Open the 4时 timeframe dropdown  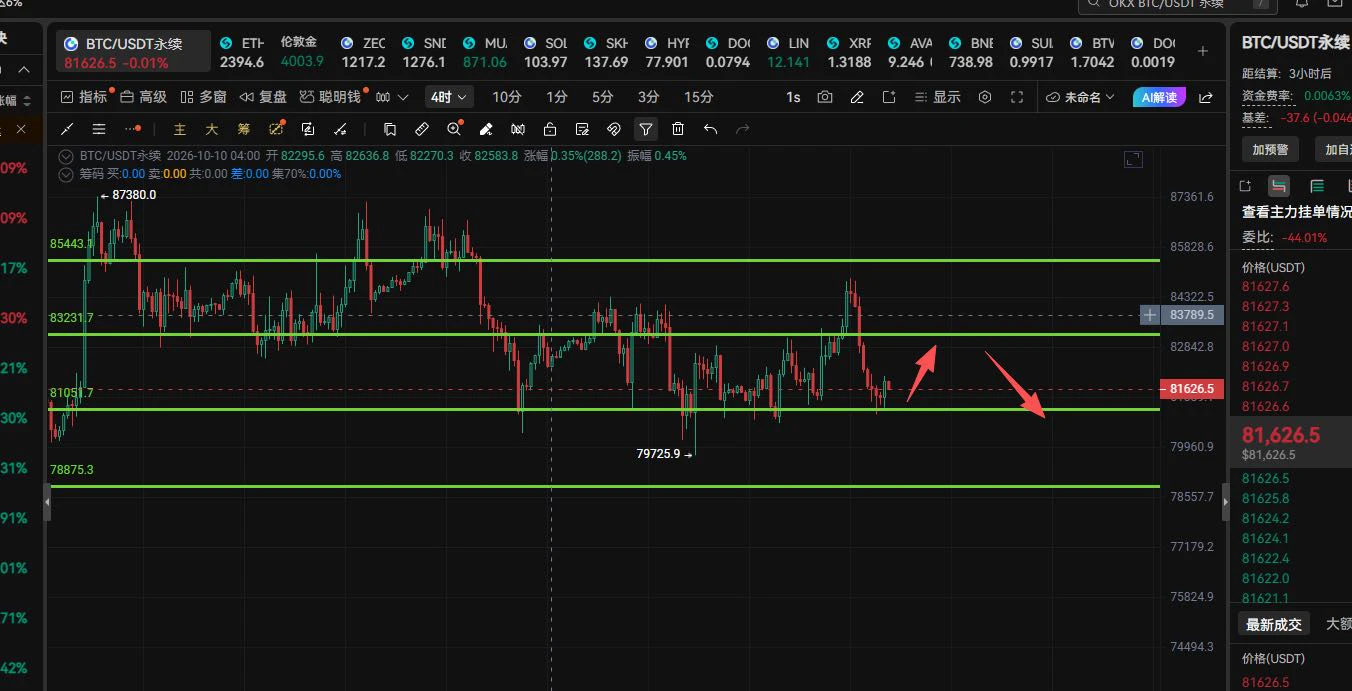tap(448, 97)
